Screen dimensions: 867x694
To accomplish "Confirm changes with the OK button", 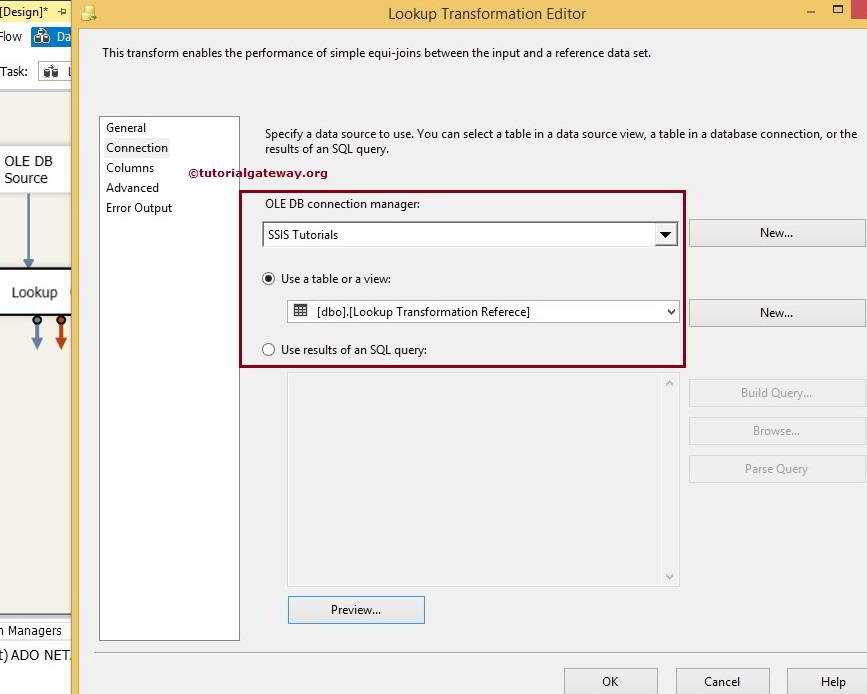I will (610, 680).
